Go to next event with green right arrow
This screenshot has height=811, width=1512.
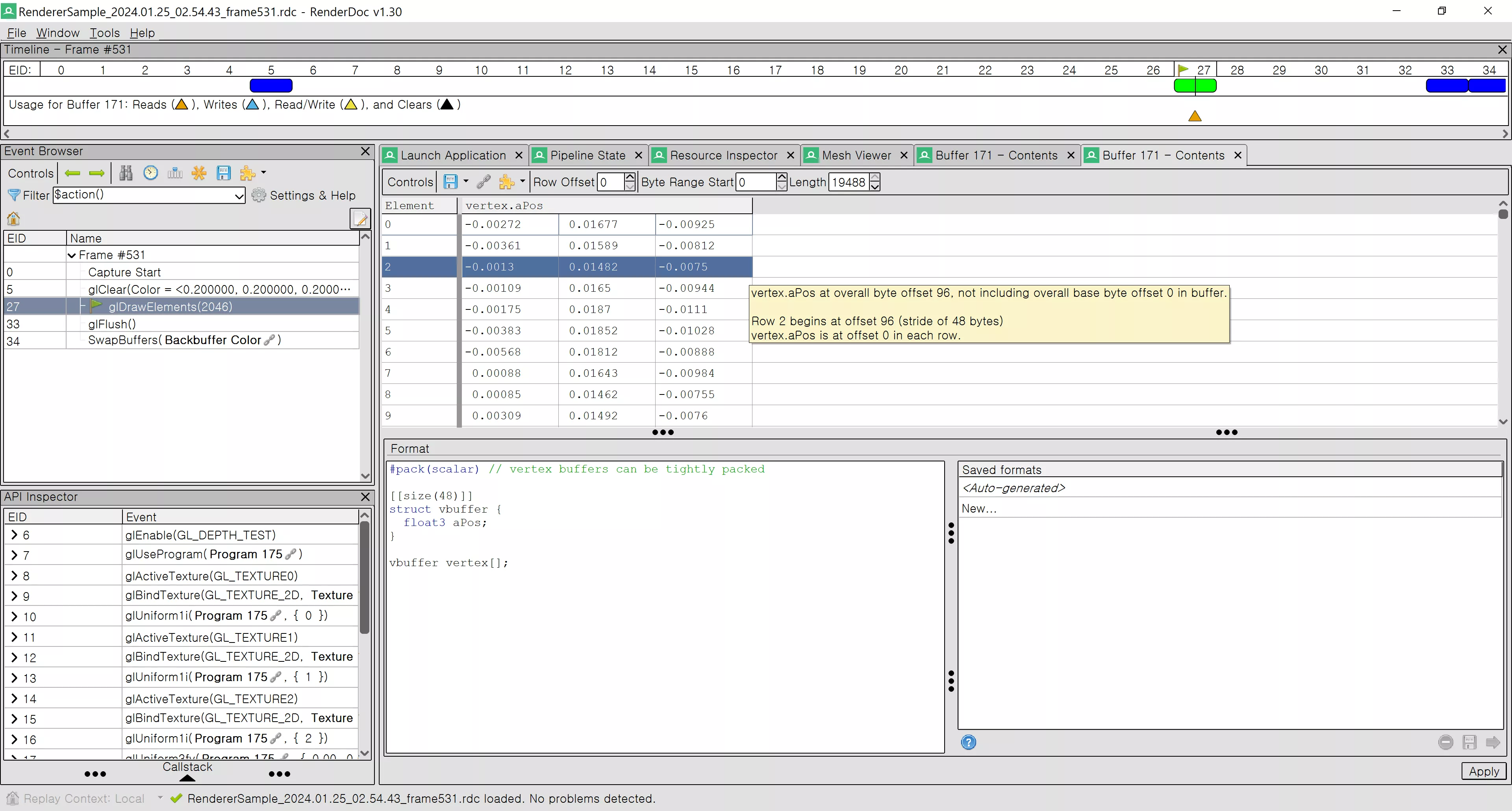tap(97, 173)
